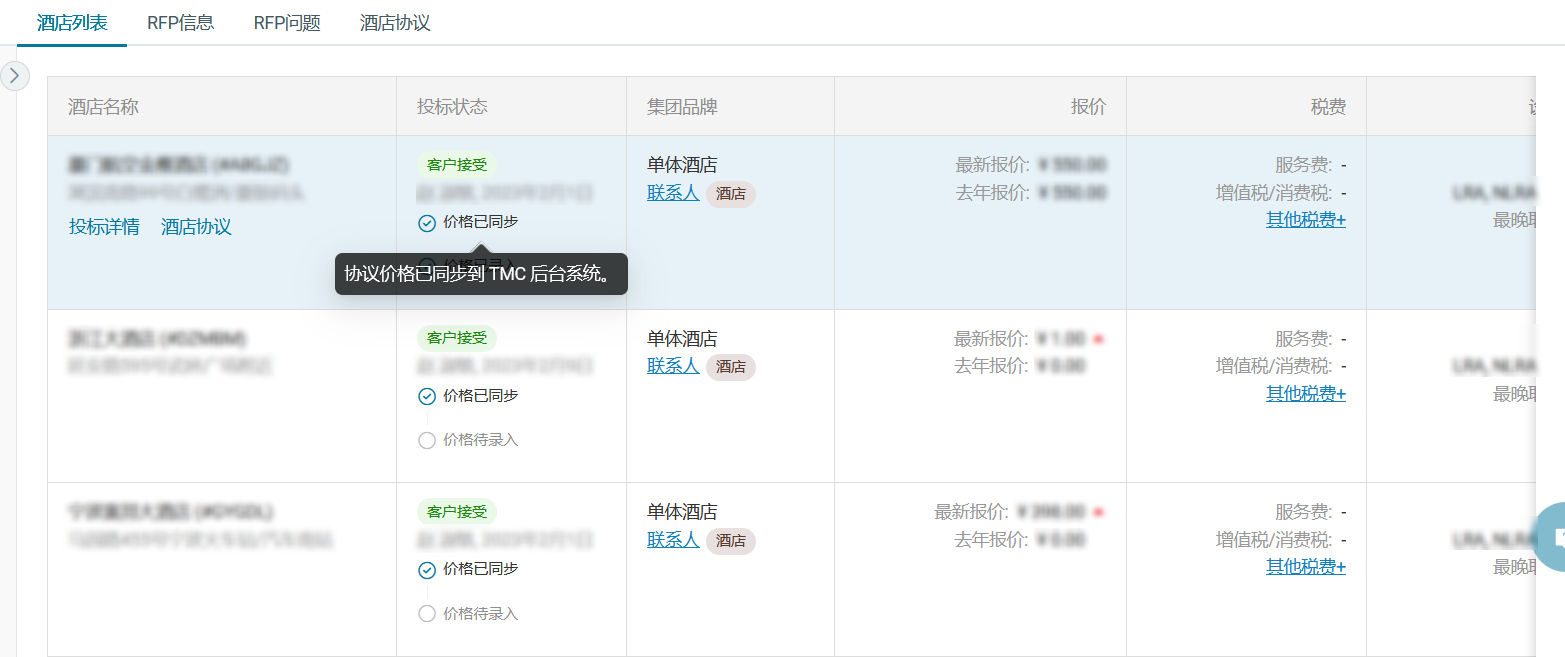Click red asterisk beside ¥1.00 price
This screenshot has width=1565, height=657.
click(x=1098, y=339)
